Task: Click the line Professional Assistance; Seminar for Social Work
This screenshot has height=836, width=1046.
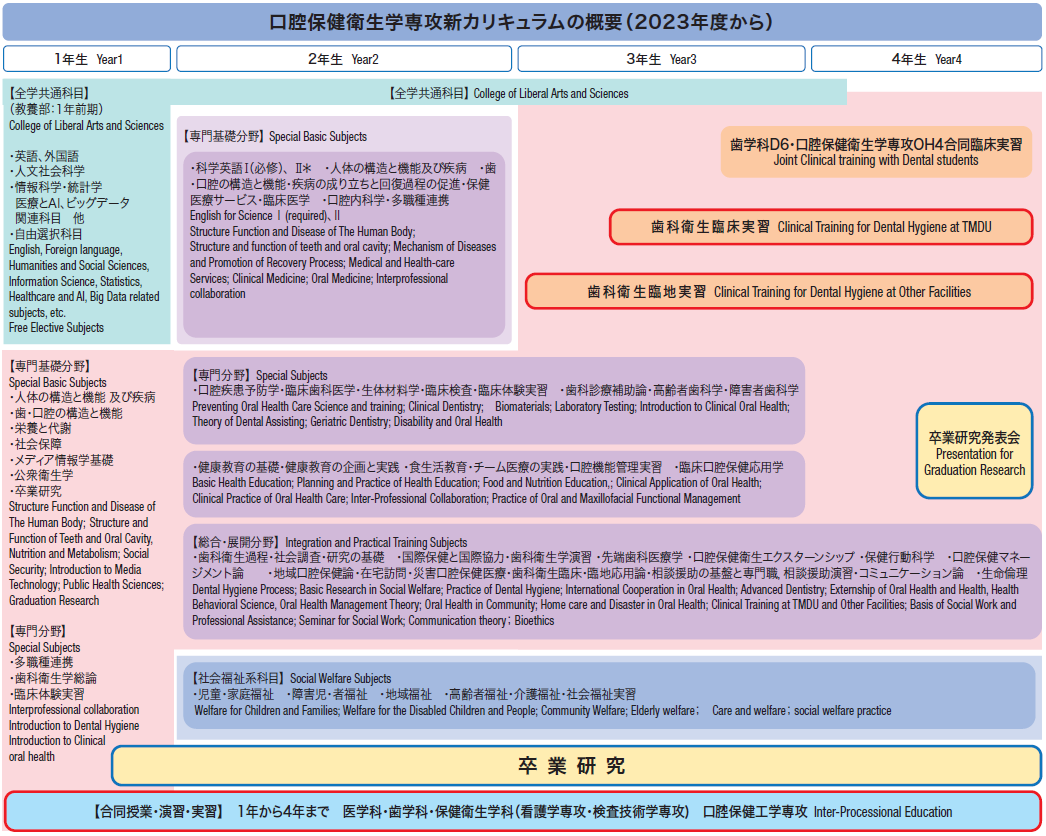Action: (x=373, y=620)
